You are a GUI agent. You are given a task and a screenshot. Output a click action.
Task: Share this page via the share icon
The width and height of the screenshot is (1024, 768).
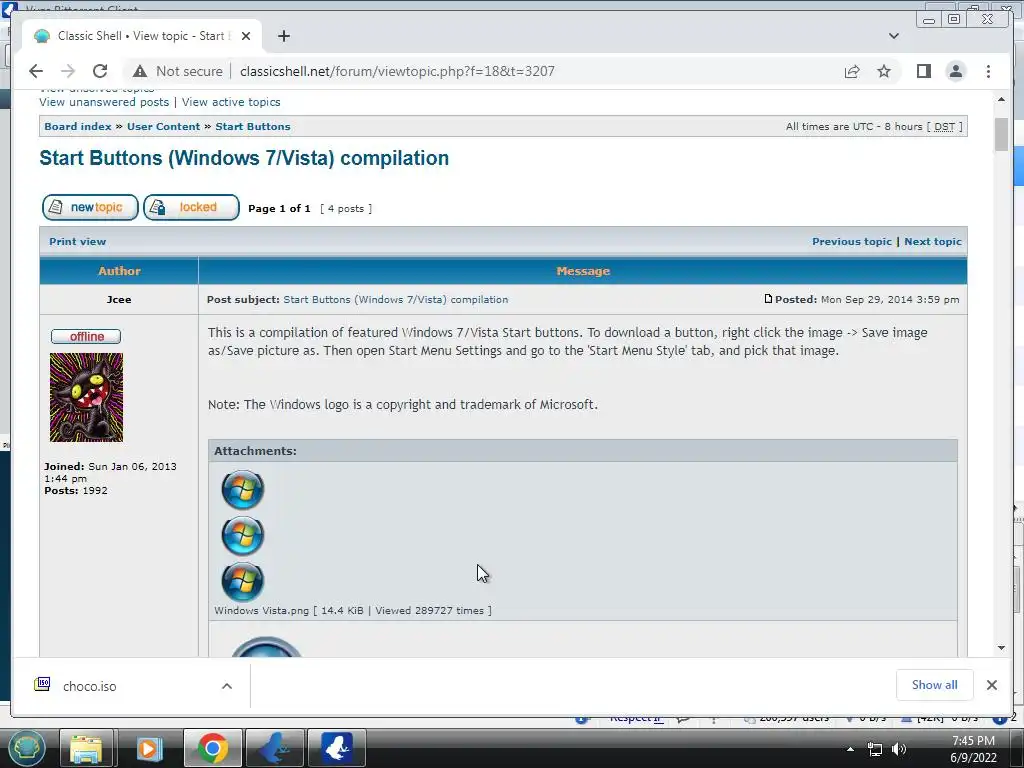(852, 71)
